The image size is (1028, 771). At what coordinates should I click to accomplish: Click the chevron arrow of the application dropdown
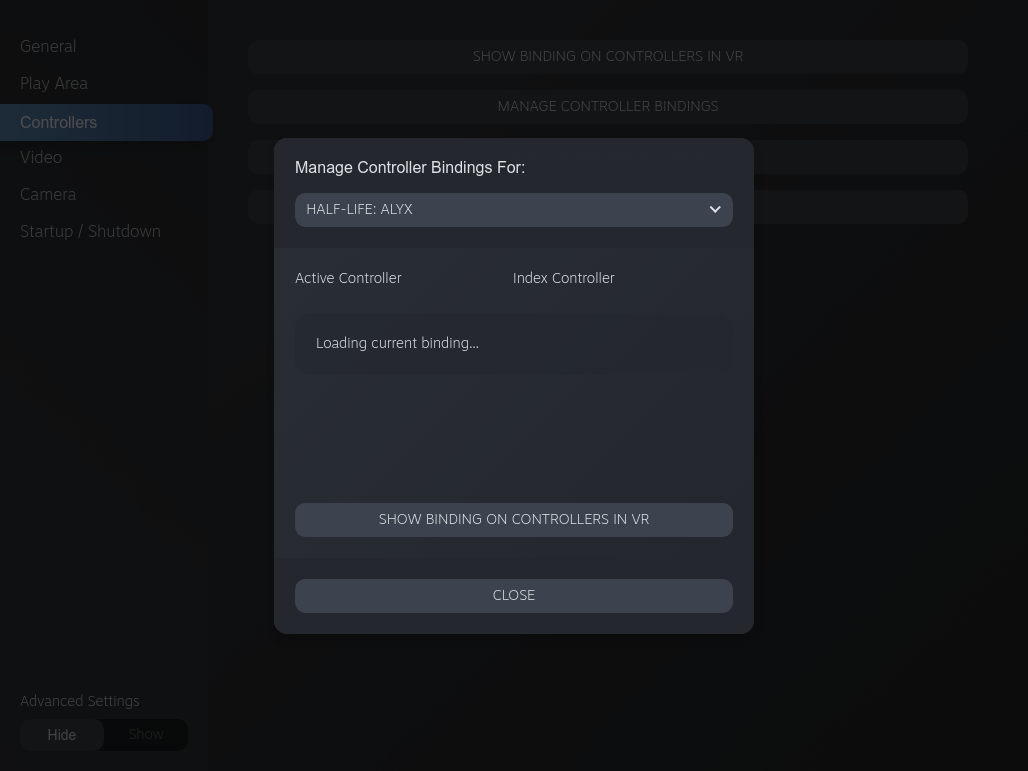(715, 210)
